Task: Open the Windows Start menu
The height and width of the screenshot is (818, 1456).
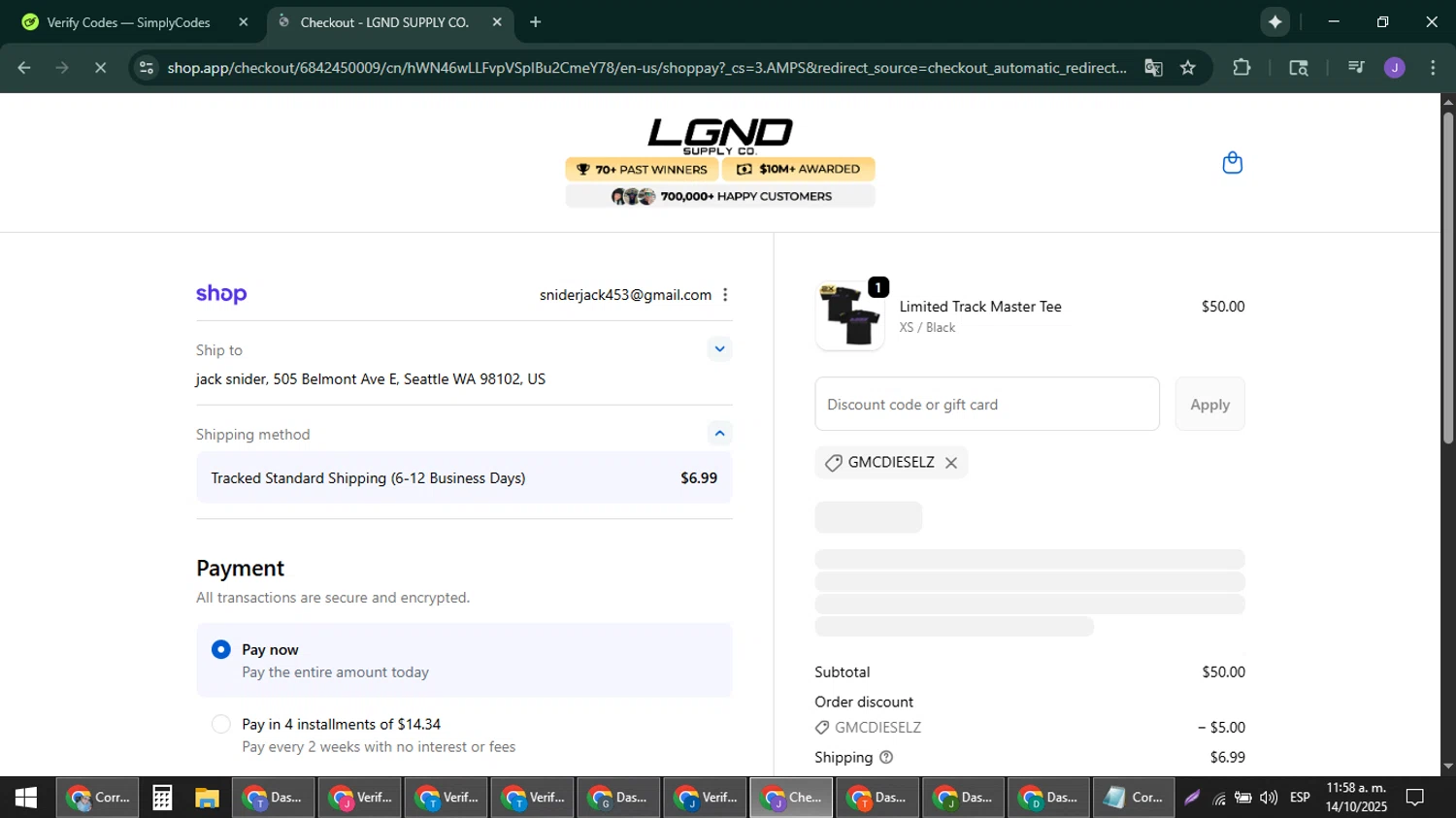Action: 26,798
